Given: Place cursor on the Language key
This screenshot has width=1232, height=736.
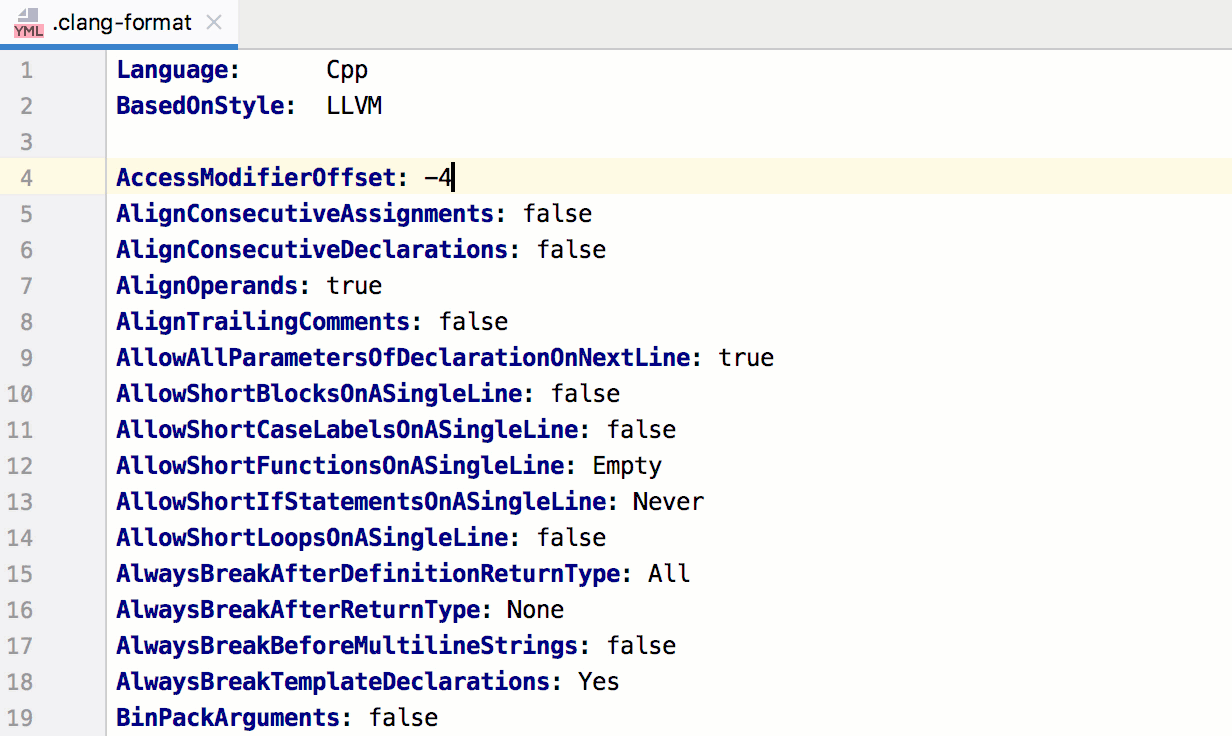Looking at the screenshot, I should [177, 70].
